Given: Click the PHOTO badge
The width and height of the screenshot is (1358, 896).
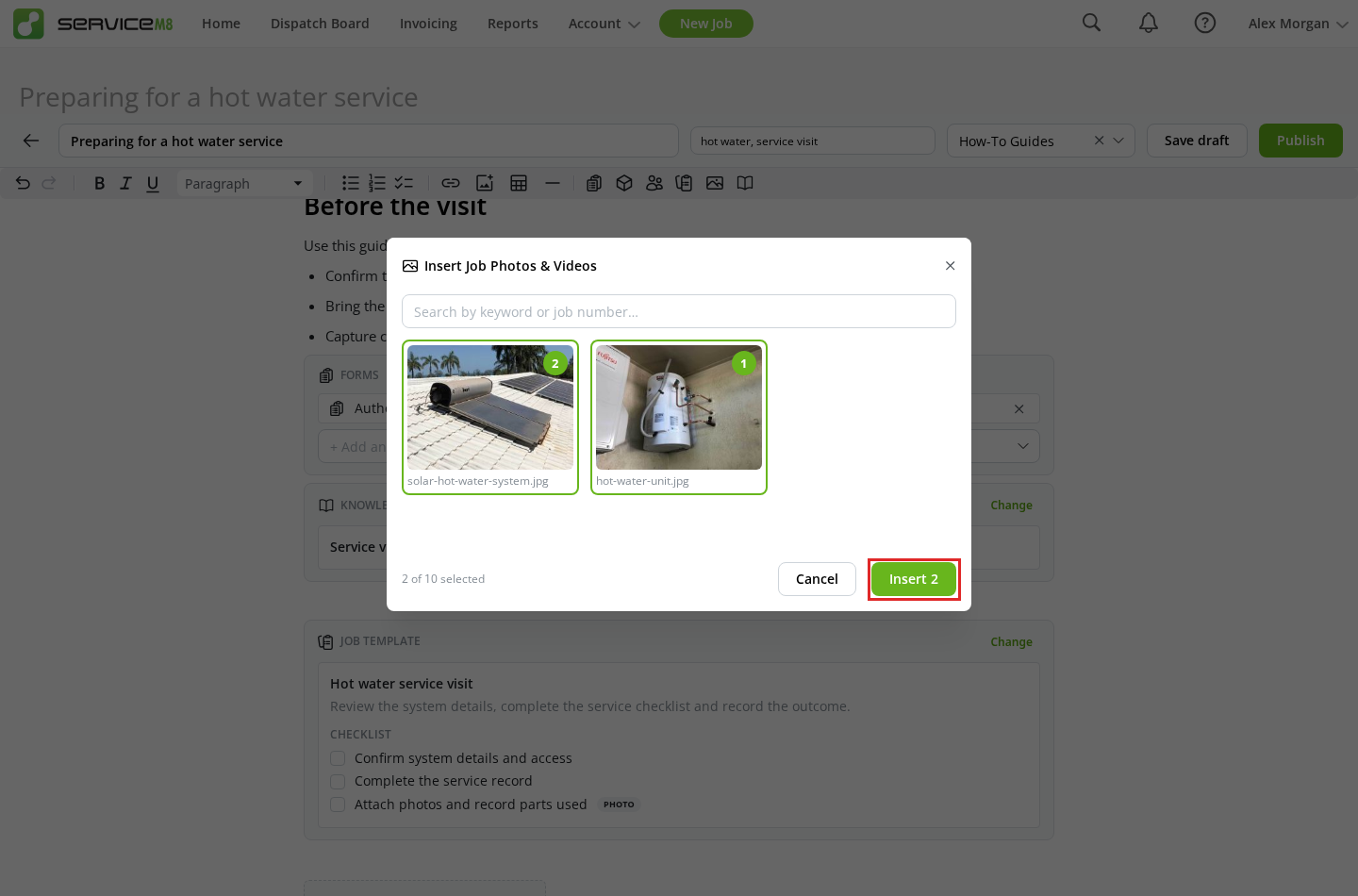Looking at the screenshot, I should (x=619, y=805).
